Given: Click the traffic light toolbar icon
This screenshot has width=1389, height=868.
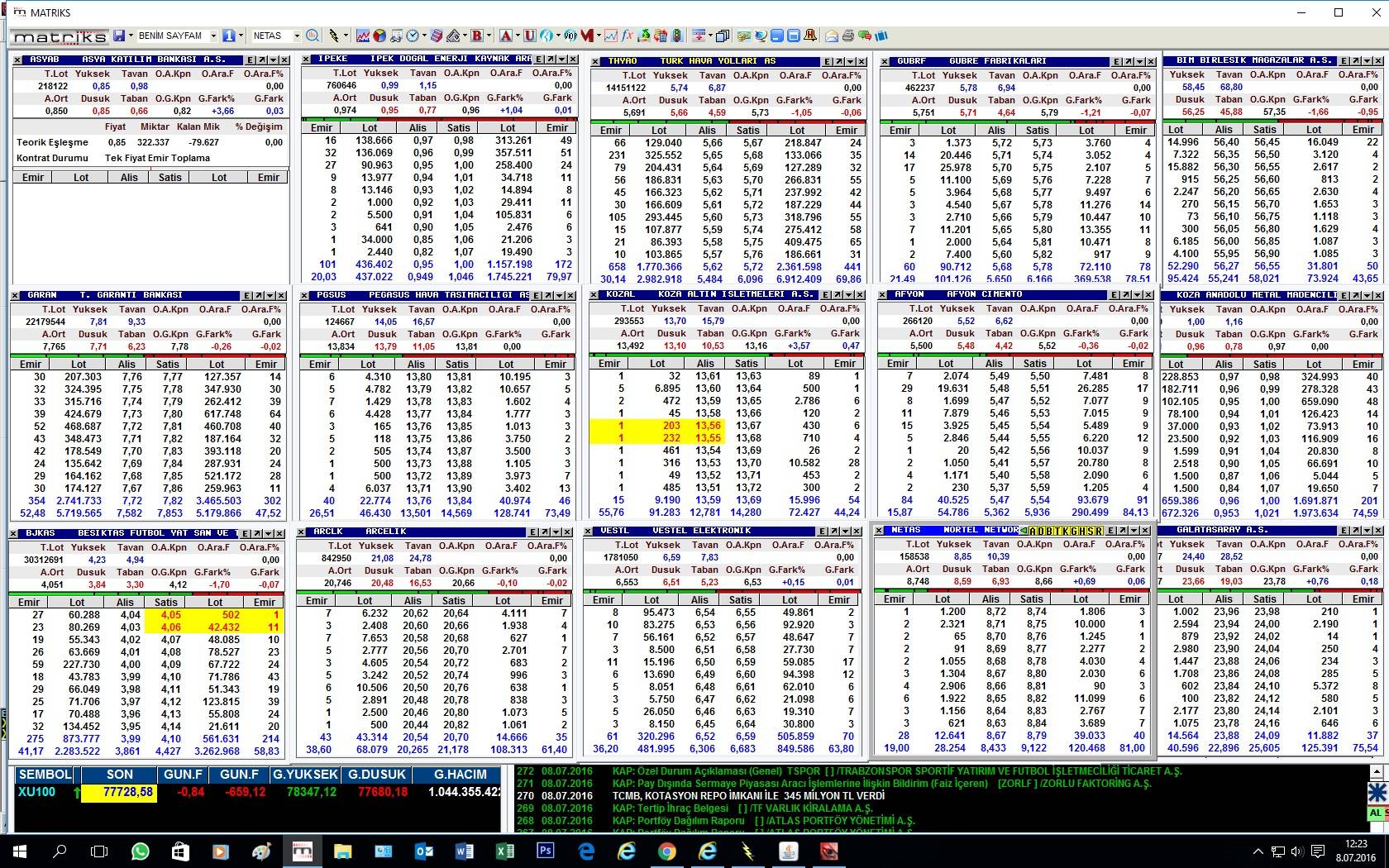Looking at the screenshot, I should 677,36.
